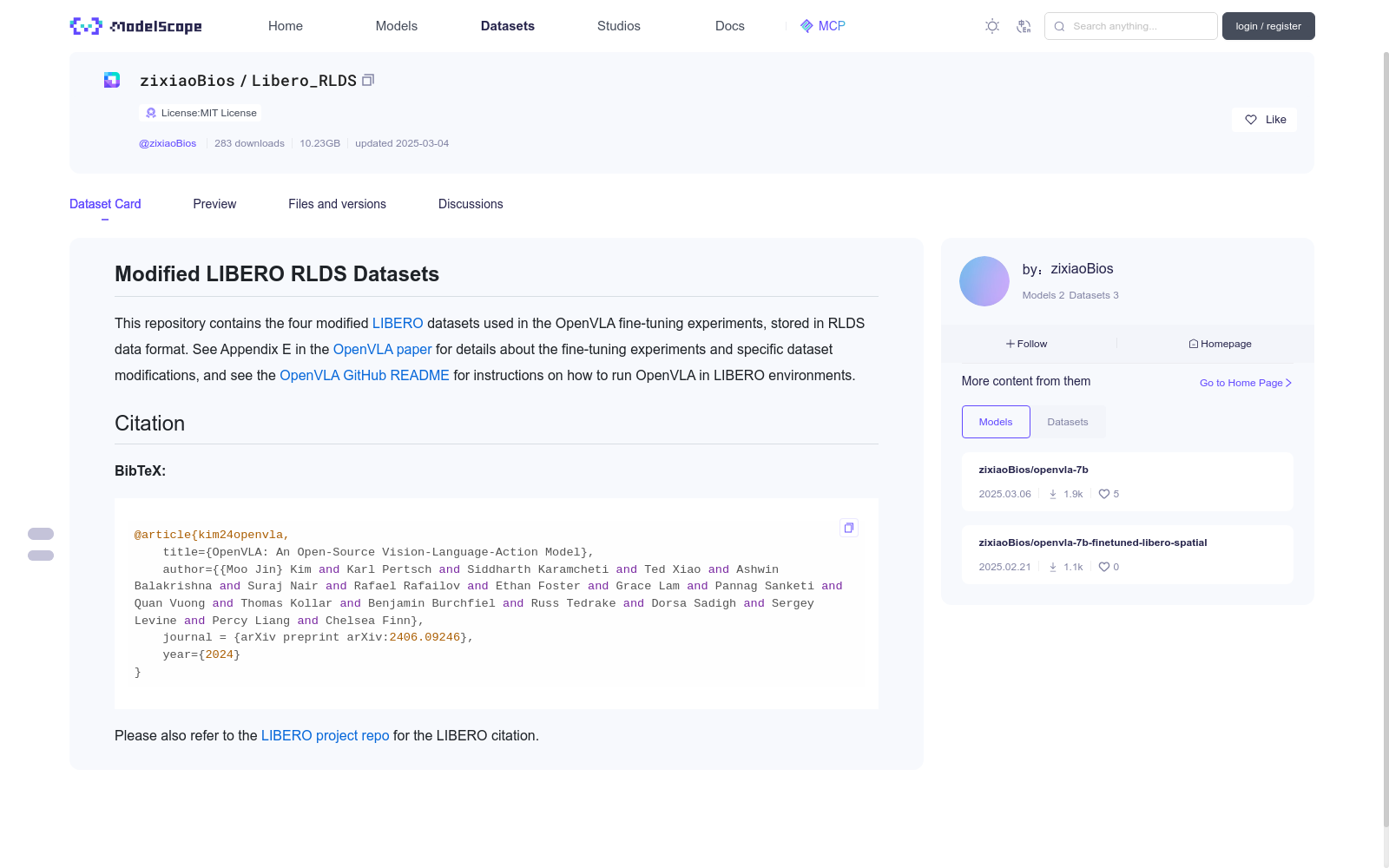Follow the LIBERO link in the description

[398, 323]
